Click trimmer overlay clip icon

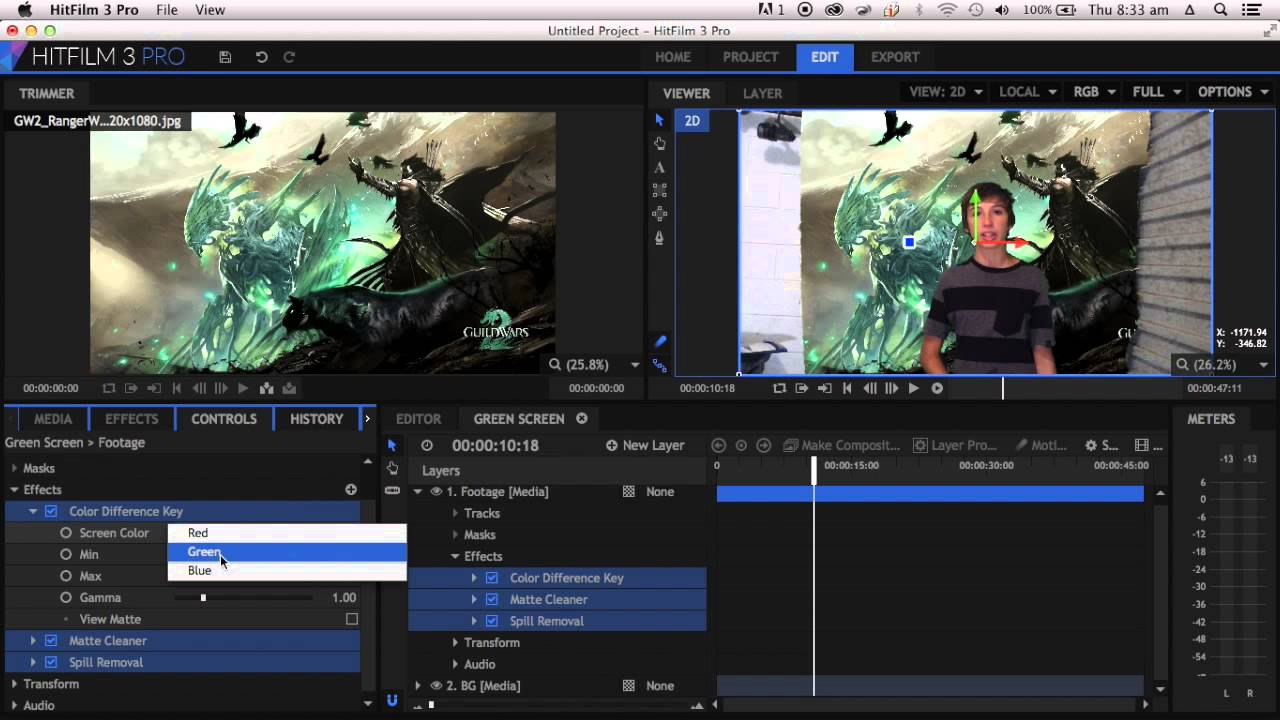pyautogui.click(x=289, y=388)
